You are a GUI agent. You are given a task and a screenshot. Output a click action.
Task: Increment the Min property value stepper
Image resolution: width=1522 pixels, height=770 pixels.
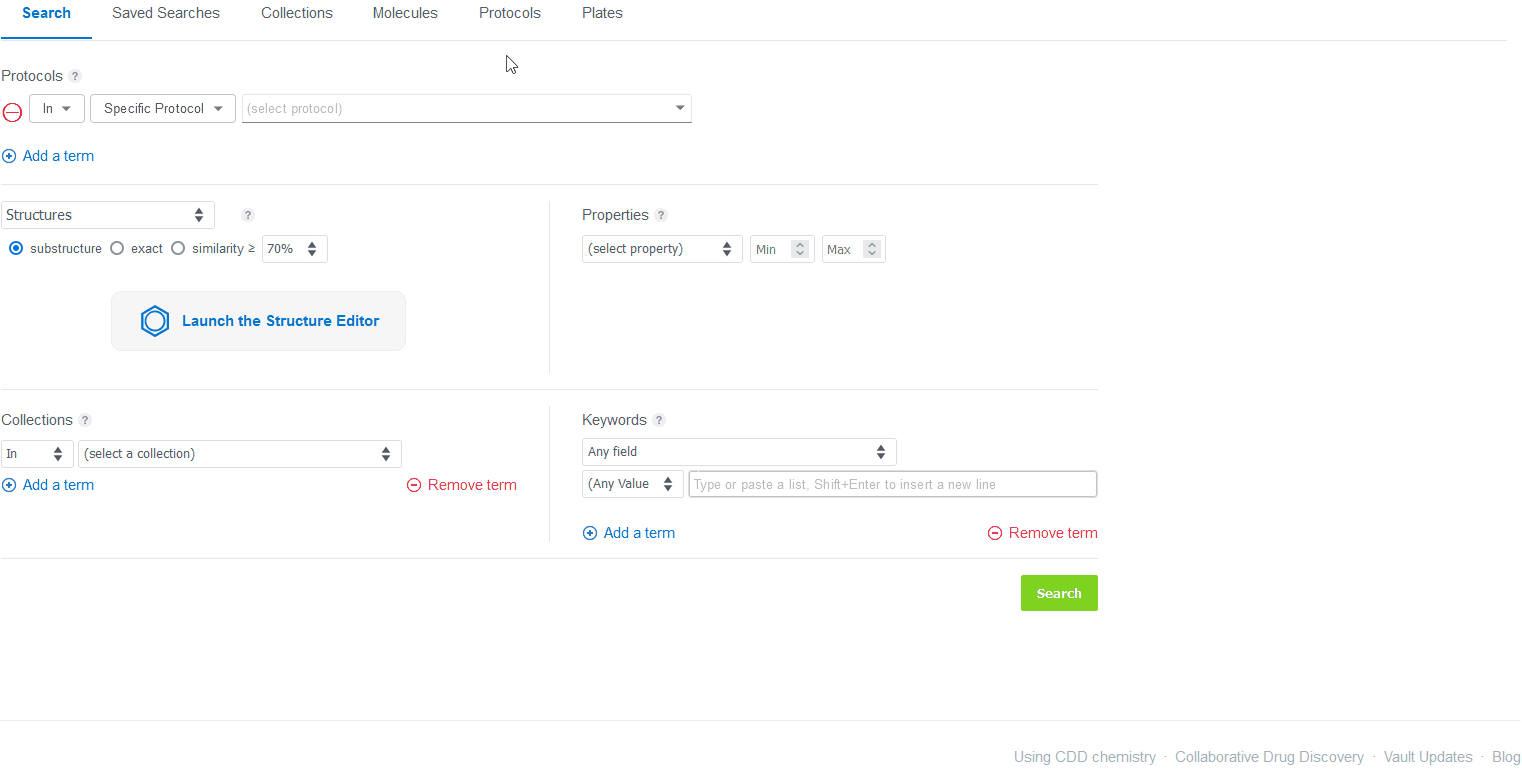tap(799, 245)
